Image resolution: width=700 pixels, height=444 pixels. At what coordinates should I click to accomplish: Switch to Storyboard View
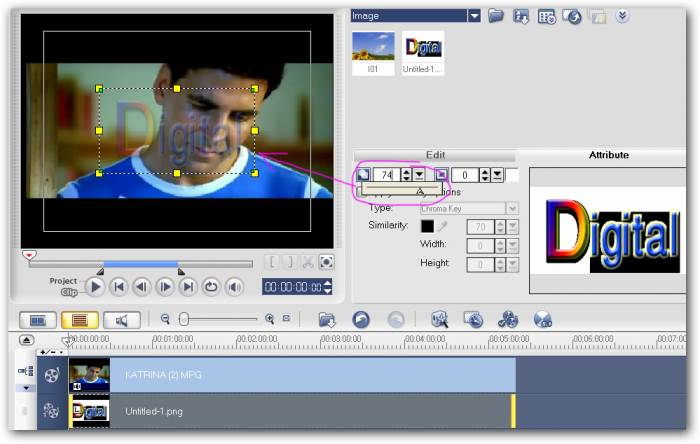click(38, 320)
